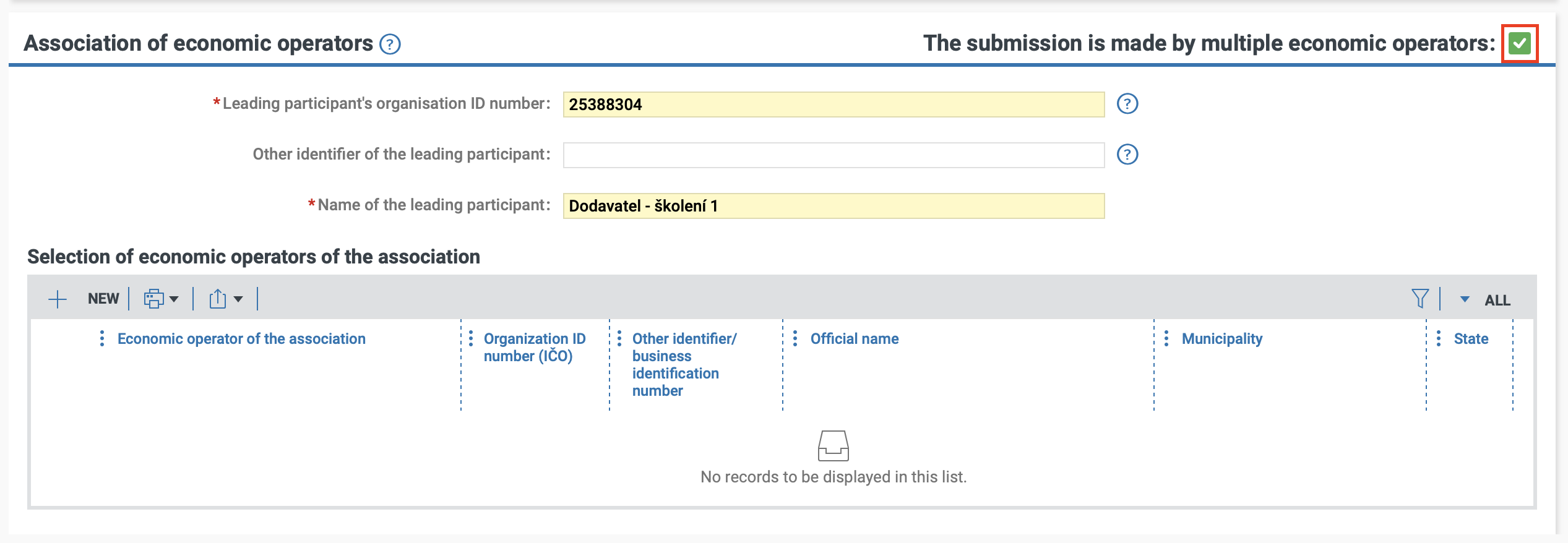Focus the Other identifier of leading participant field
Viewport: 1568px width, 543px height.
point(833,155)
